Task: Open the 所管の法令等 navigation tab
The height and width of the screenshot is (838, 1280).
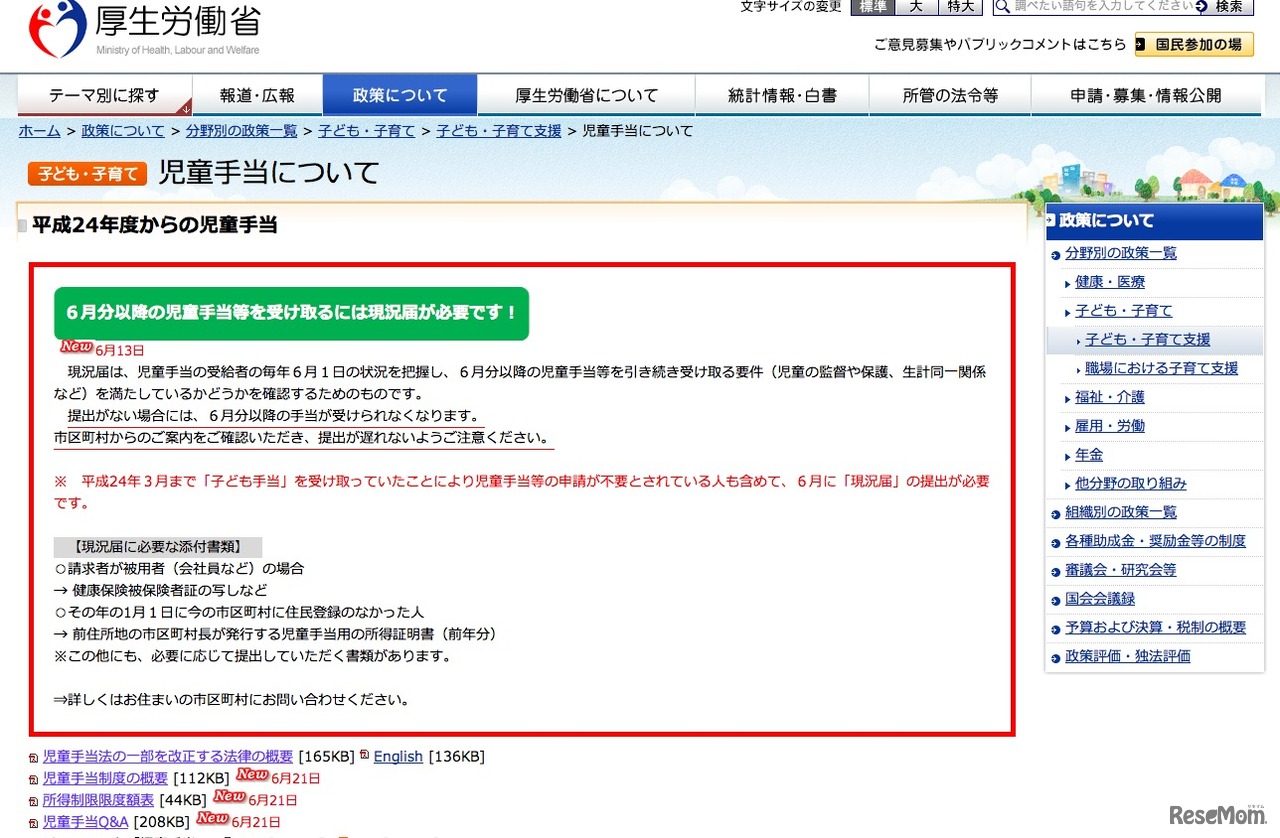Action: point(950,96)
